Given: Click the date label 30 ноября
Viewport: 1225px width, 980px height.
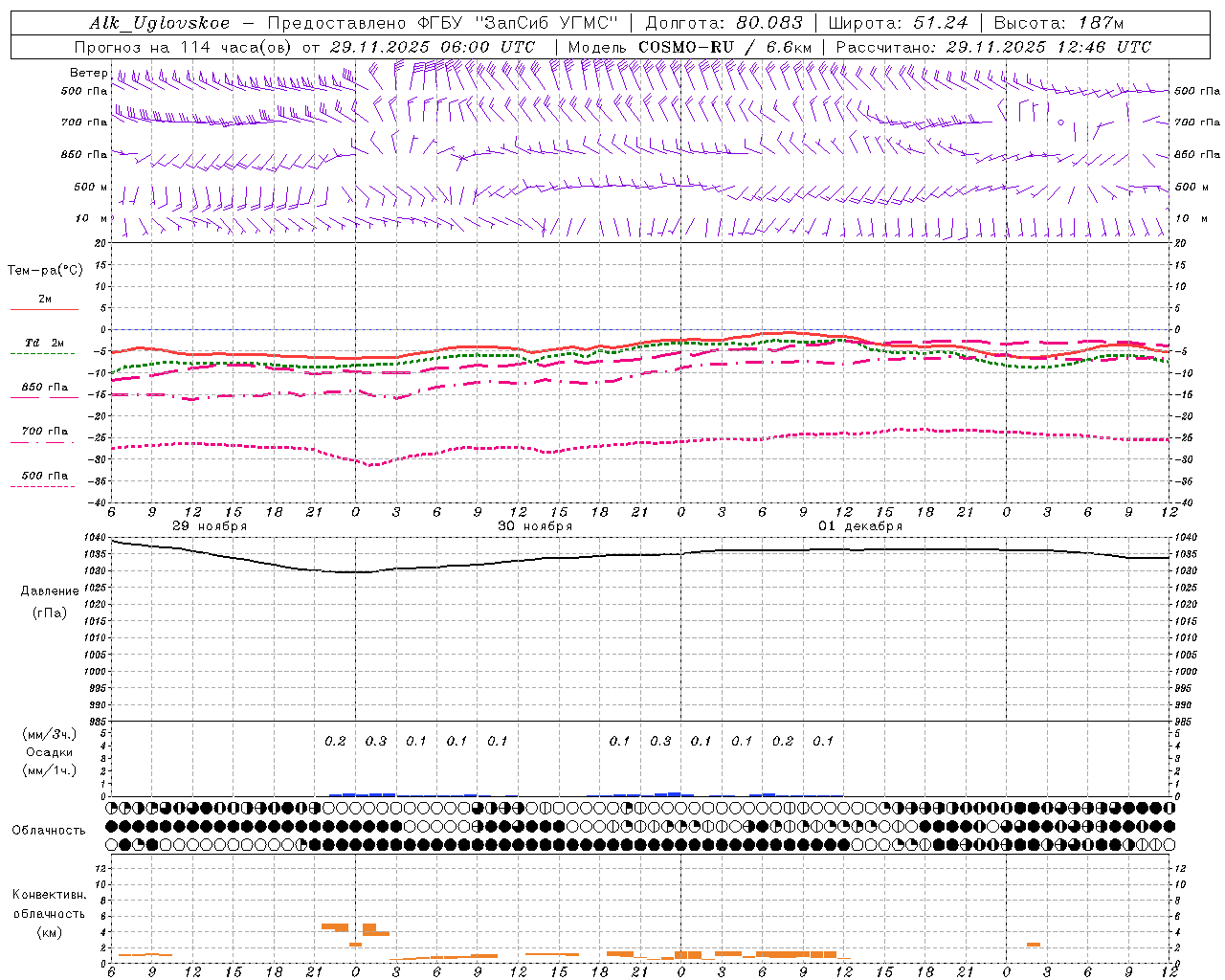Looking at the screenshot, I should tap(535, 526).
